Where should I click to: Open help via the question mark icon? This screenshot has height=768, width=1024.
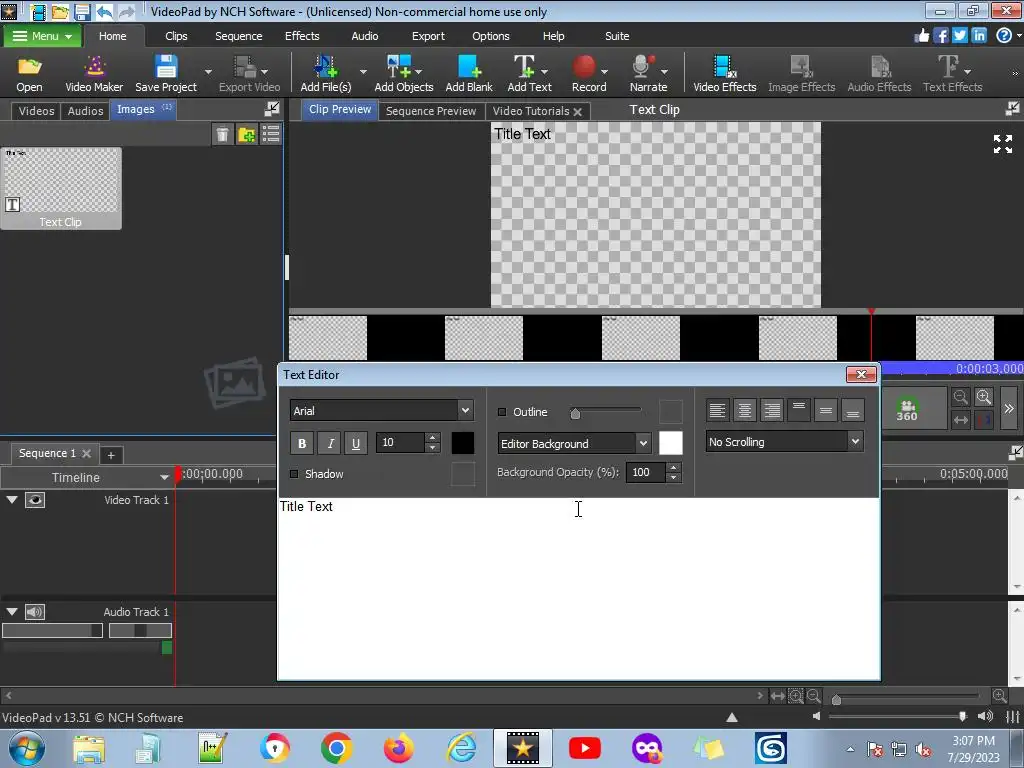click(x=1004, y=35)
